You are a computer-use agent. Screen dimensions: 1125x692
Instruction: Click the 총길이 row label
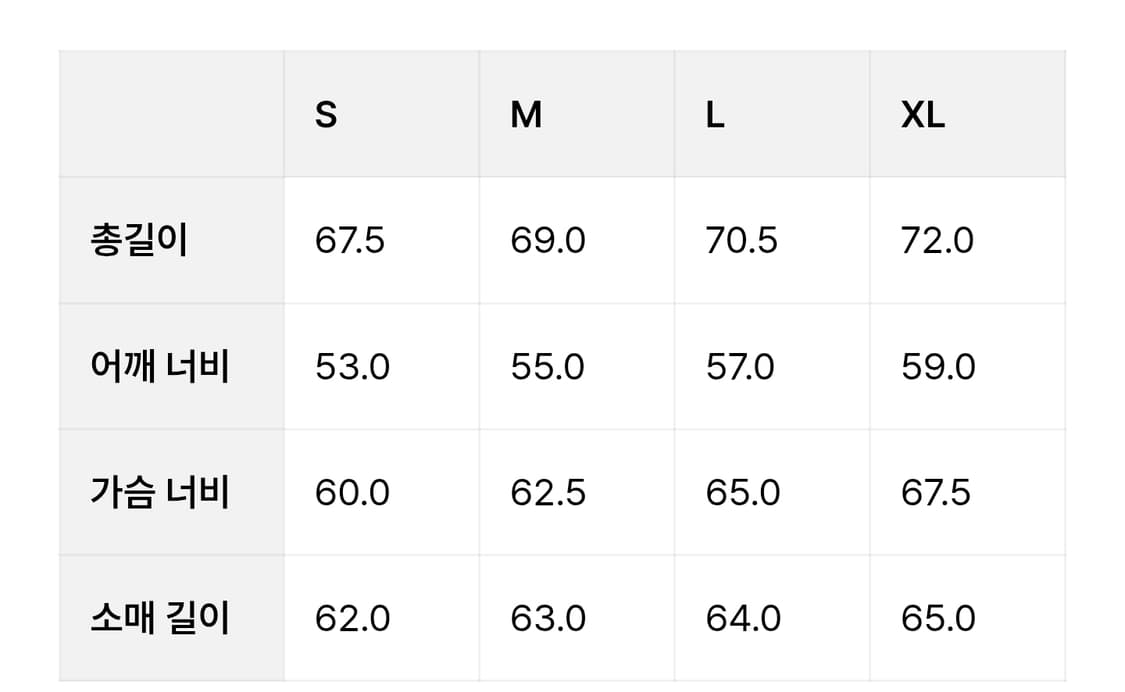(139, 241)
